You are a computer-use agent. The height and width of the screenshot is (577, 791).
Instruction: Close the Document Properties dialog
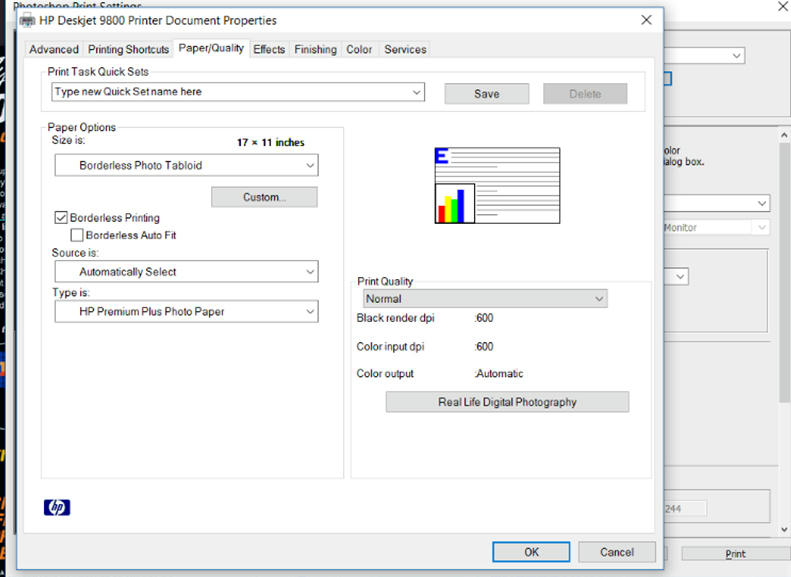(646, 20)
